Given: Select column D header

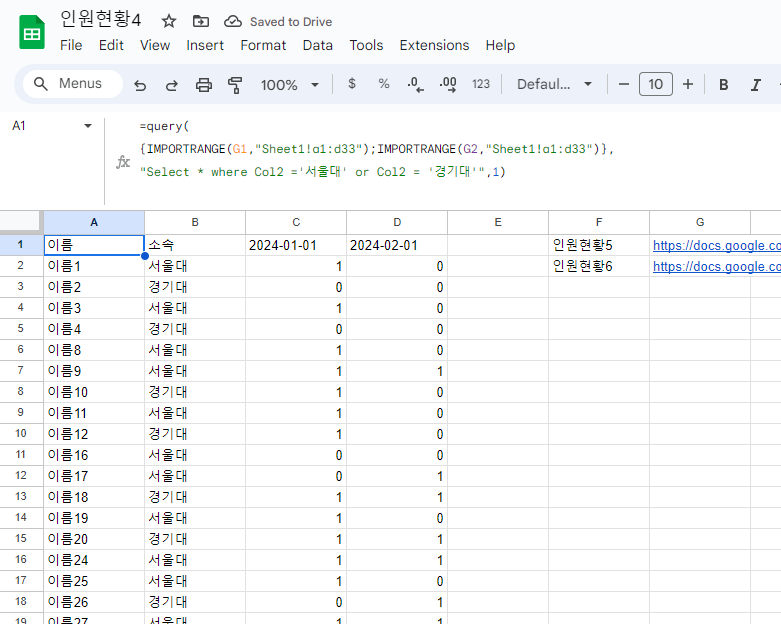Looking at the screenshot, I should 397,223.
